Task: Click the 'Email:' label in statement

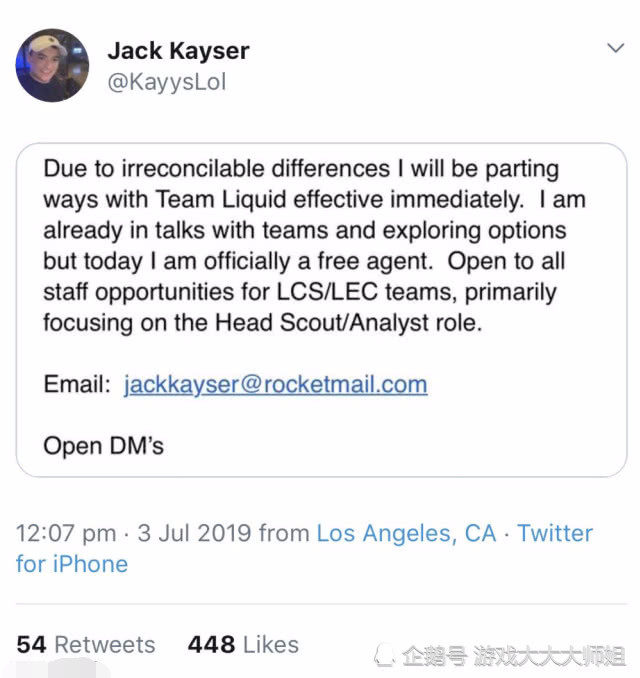Action: (x=77, y=384)
